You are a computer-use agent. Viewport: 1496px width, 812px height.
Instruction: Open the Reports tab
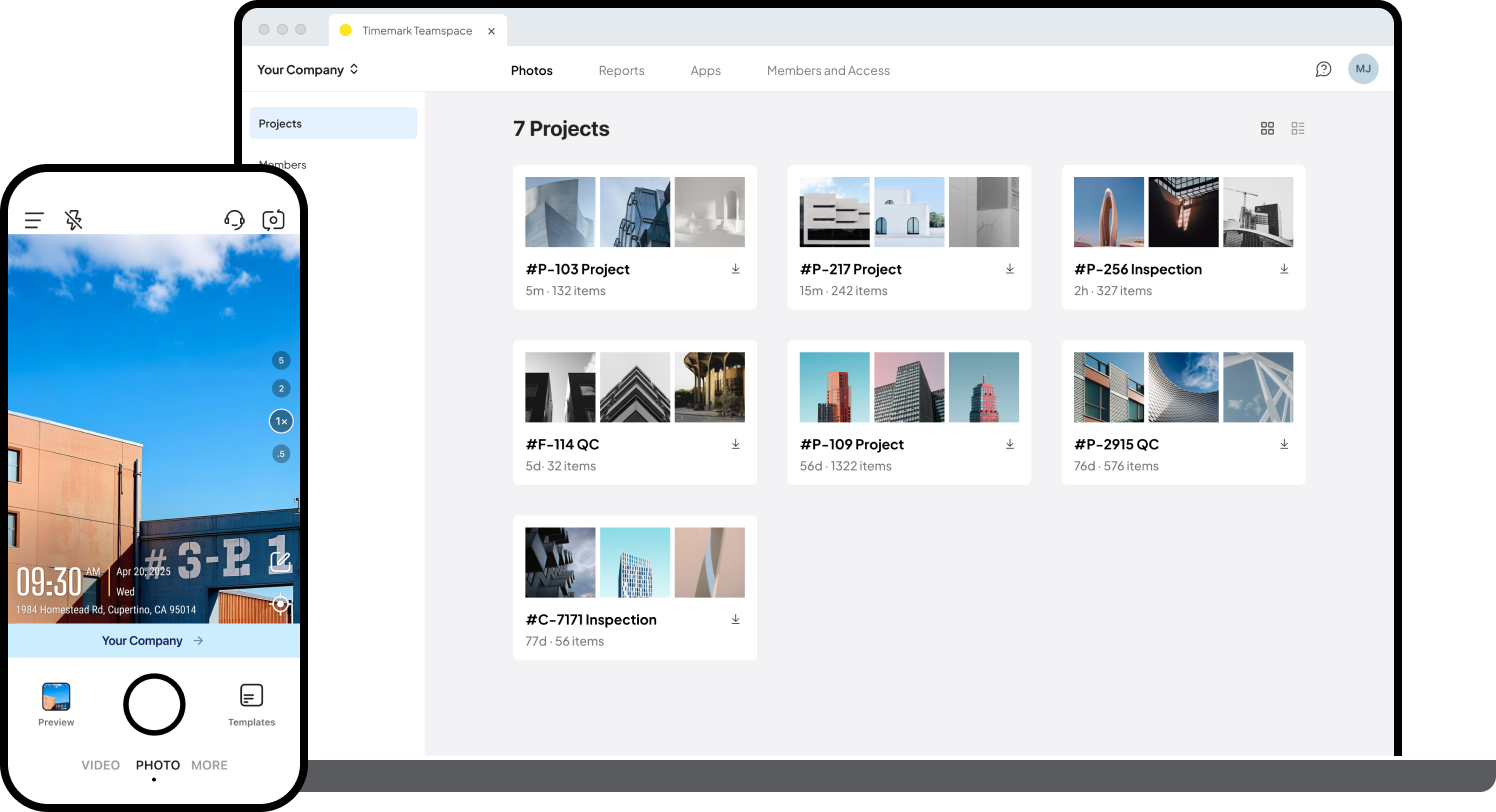point(621,71)
